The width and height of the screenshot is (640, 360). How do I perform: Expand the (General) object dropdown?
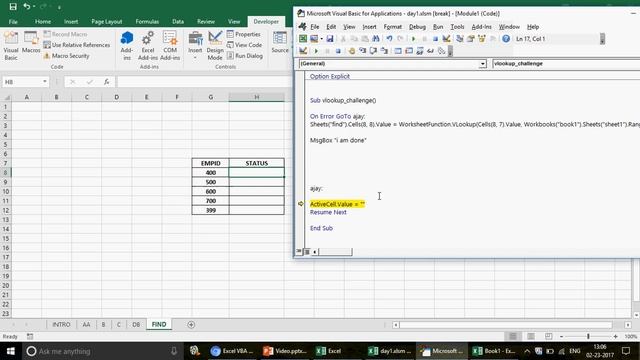click(482, 64)
